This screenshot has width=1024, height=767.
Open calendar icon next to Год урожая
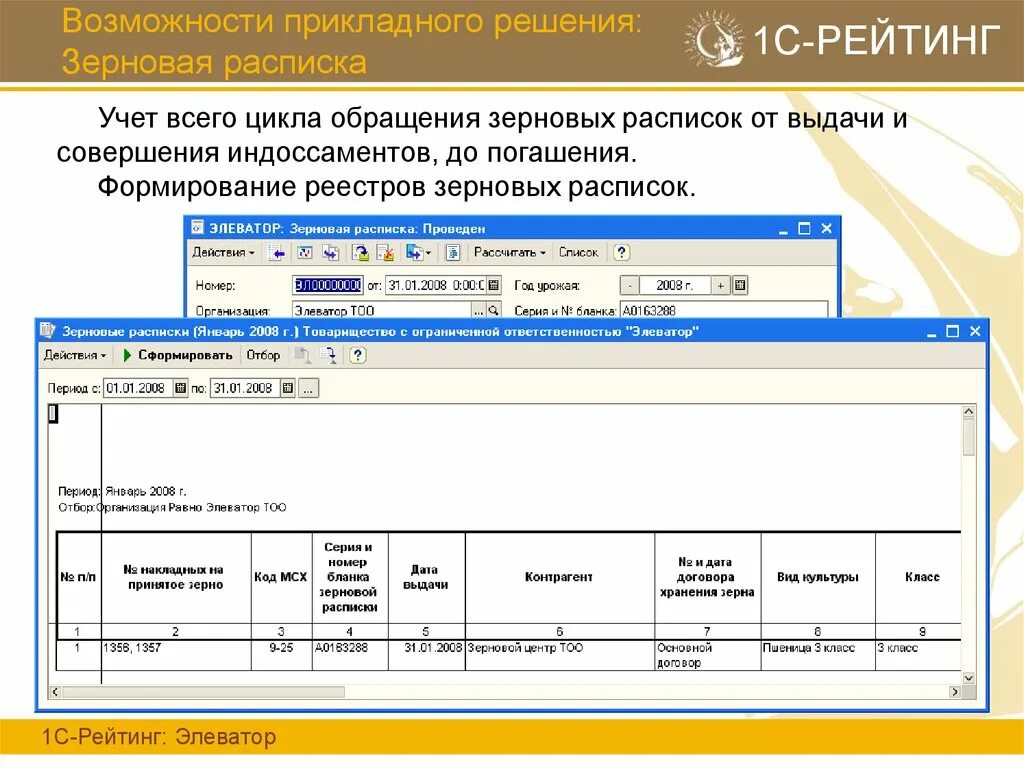point(739,285)
